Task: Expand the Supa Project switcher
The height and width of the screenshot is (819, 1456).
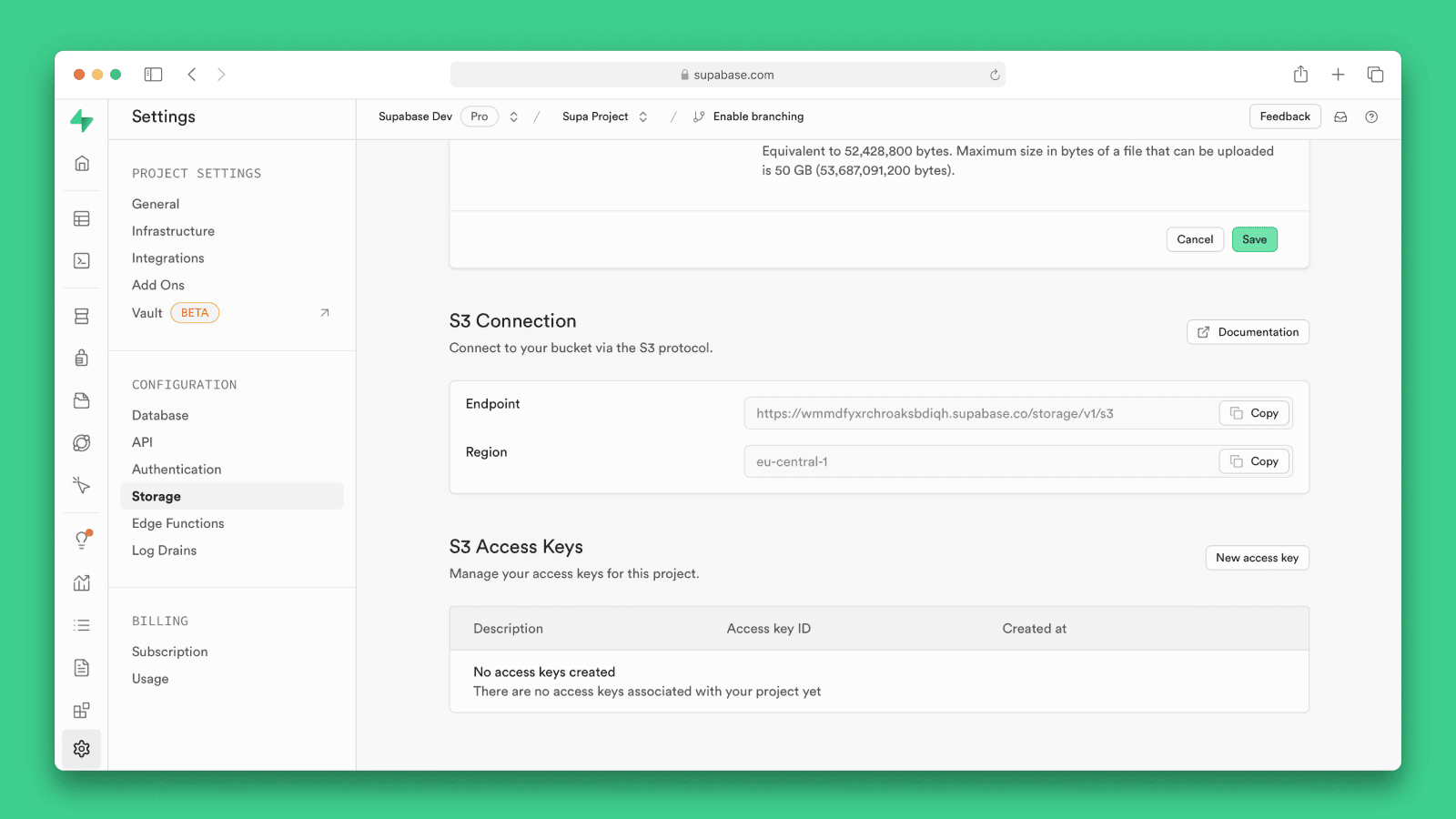Action: (x=643, y=116)
